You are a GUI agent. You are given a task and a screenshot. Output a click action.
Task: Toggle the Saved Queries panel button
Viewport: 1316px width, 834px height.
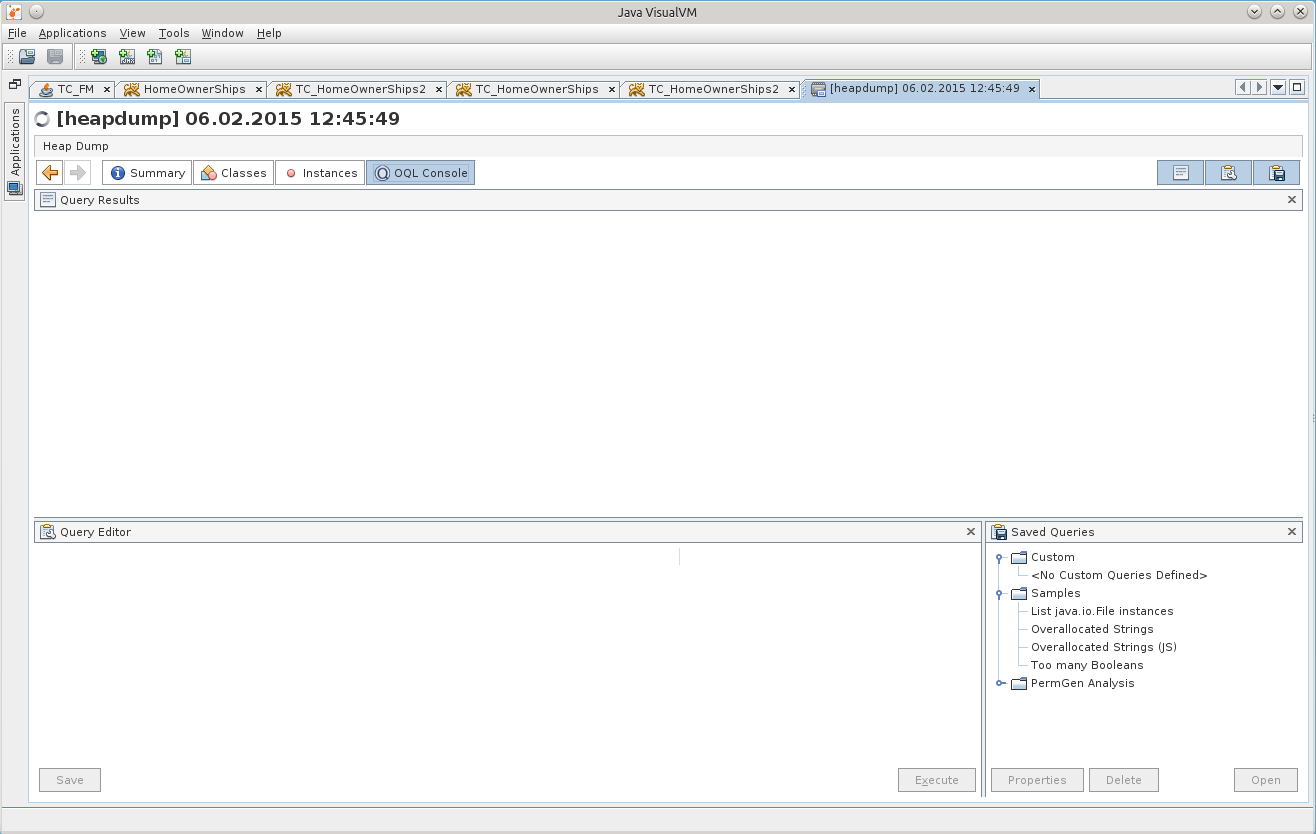click(x=1276, y=173)
